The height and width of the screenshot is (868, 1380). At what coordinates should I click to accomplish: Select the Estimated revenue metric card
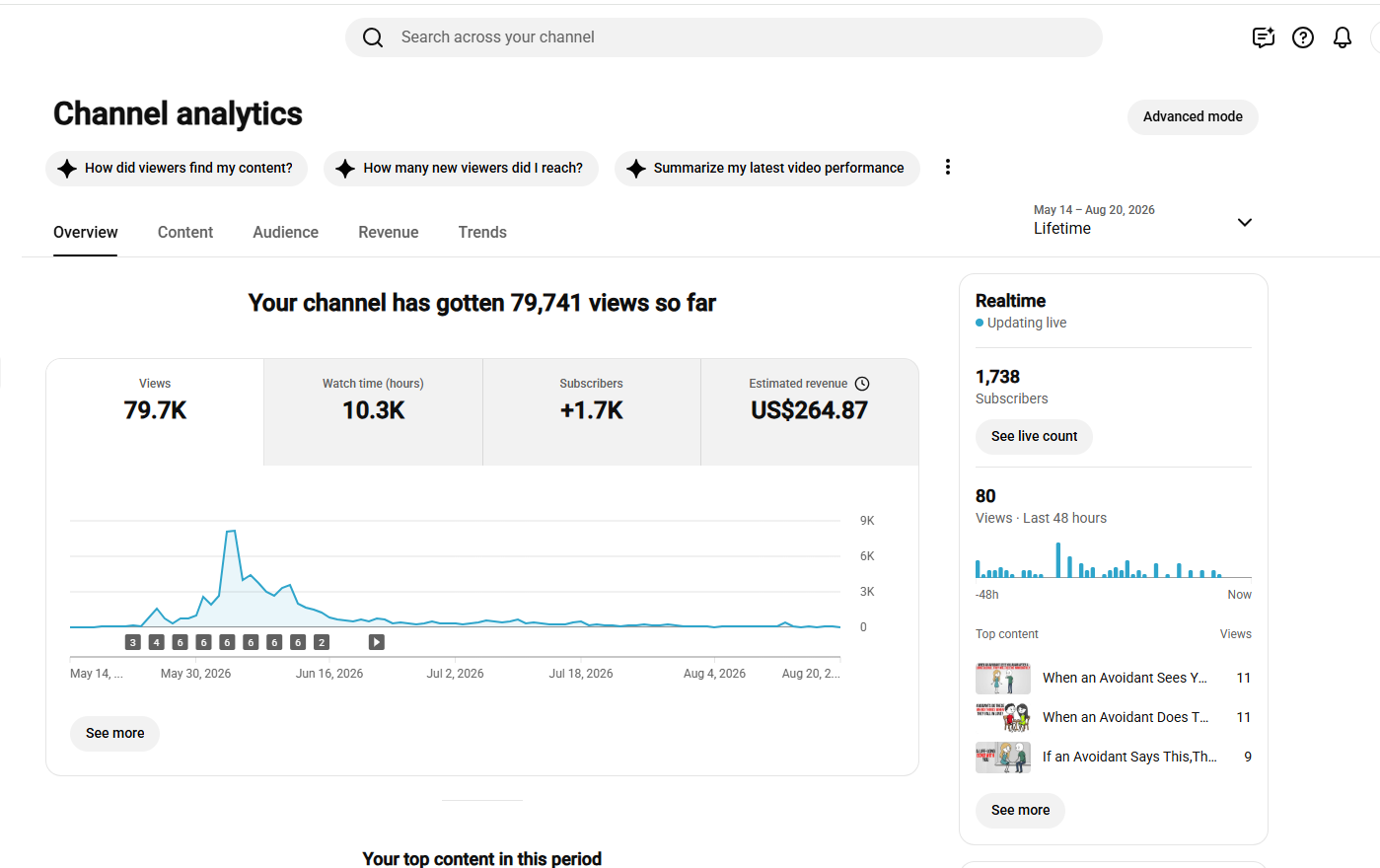[x=809, y=412]
